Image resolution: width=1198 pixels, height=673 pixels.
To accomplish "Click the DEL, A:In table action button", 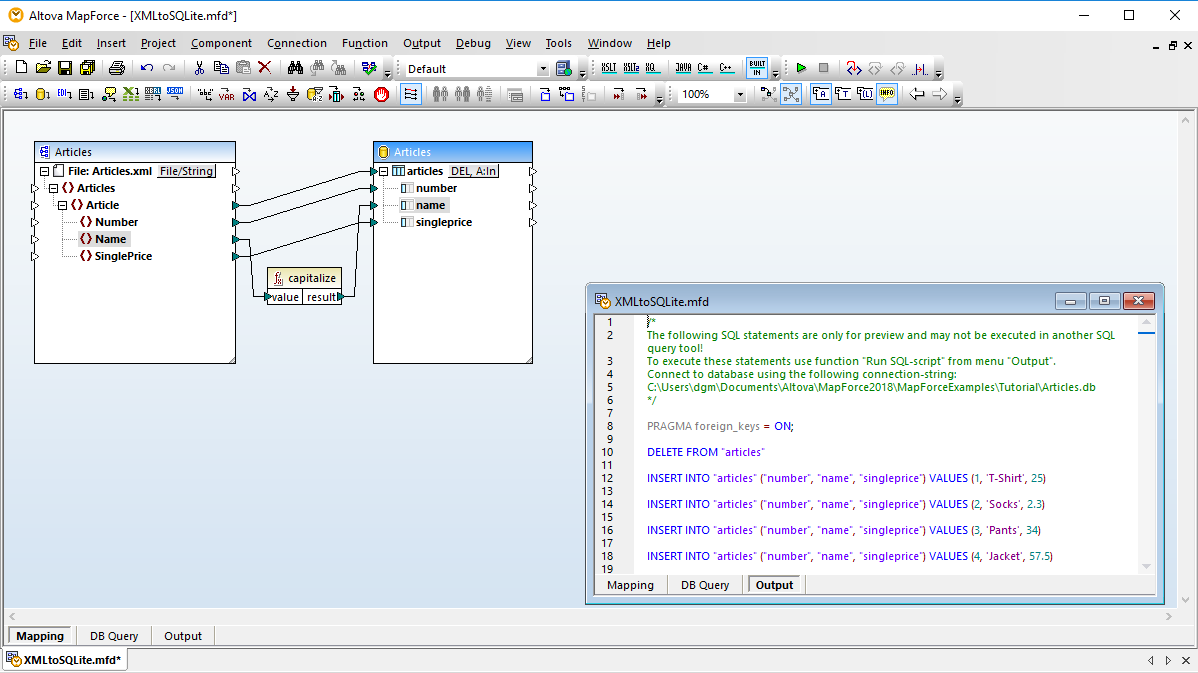I will (473, 171).
